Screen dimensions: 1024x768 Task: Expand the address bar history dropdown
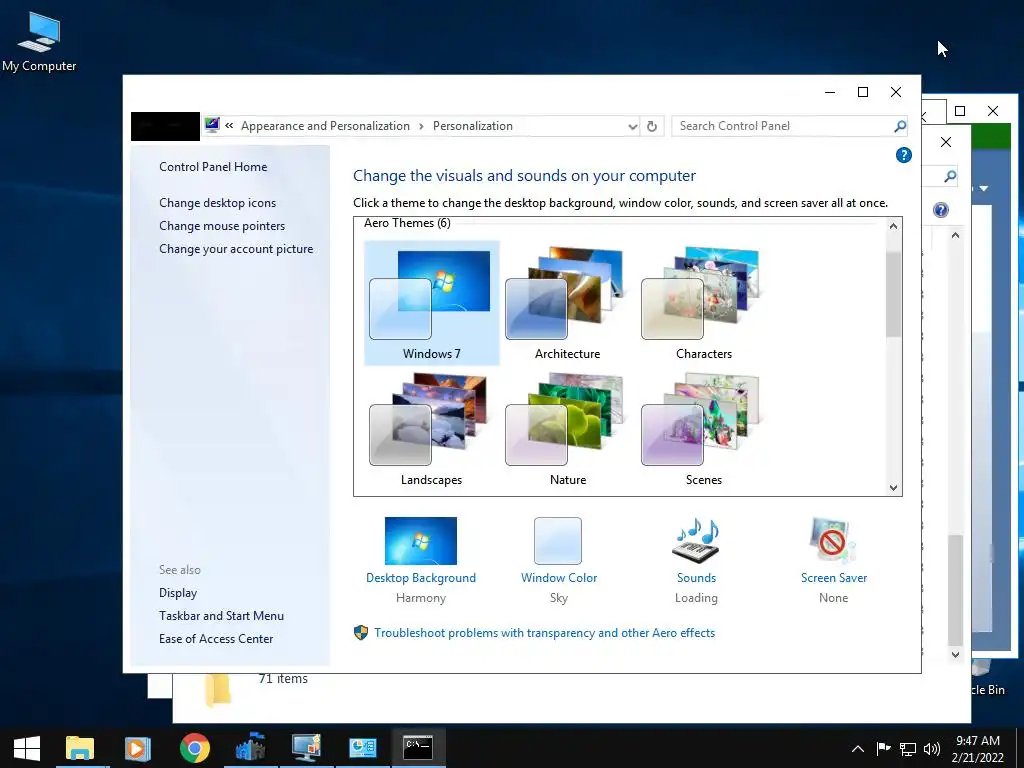[x=632, y=126]
